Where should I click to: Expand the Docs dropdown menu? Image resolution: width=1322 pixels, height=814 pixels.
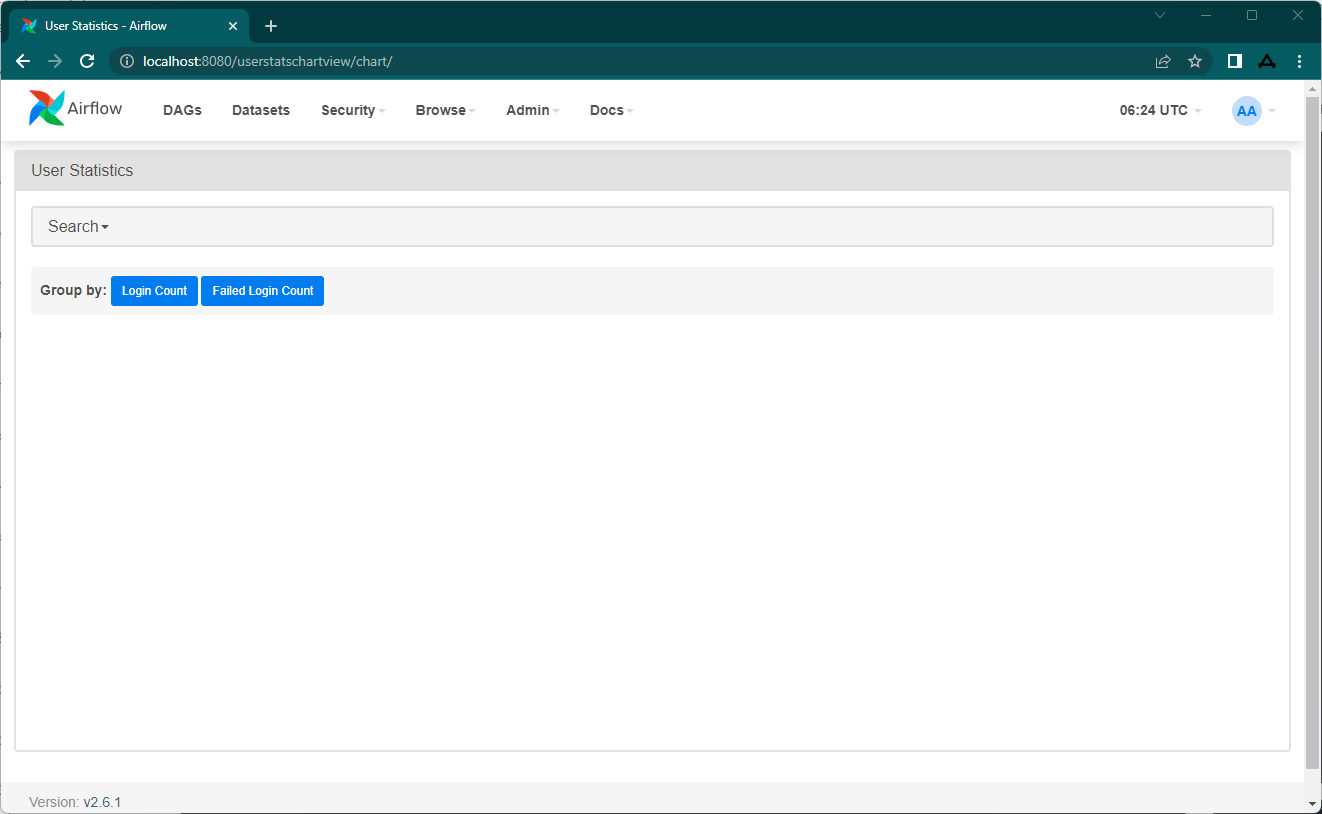coord(611,110)
